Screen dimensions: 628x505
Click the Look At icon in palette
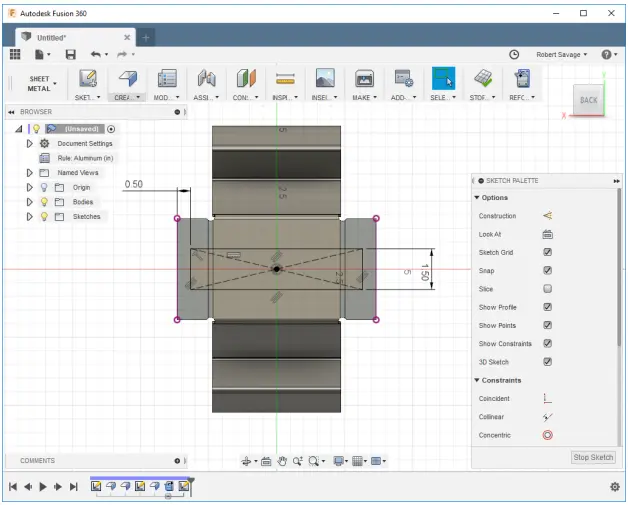(x=547, y=234)
